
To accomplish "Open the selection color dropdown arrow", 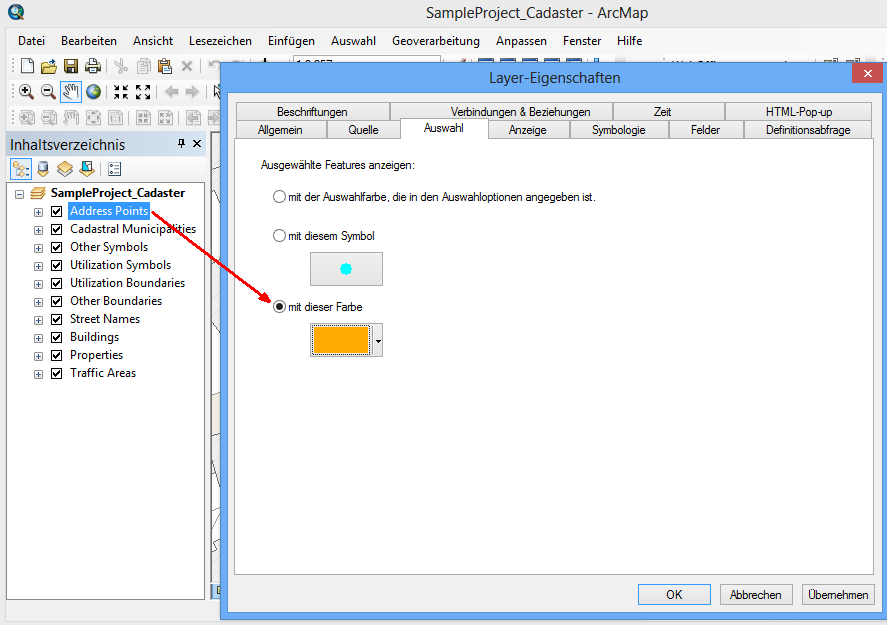I will tap(377, 340).
